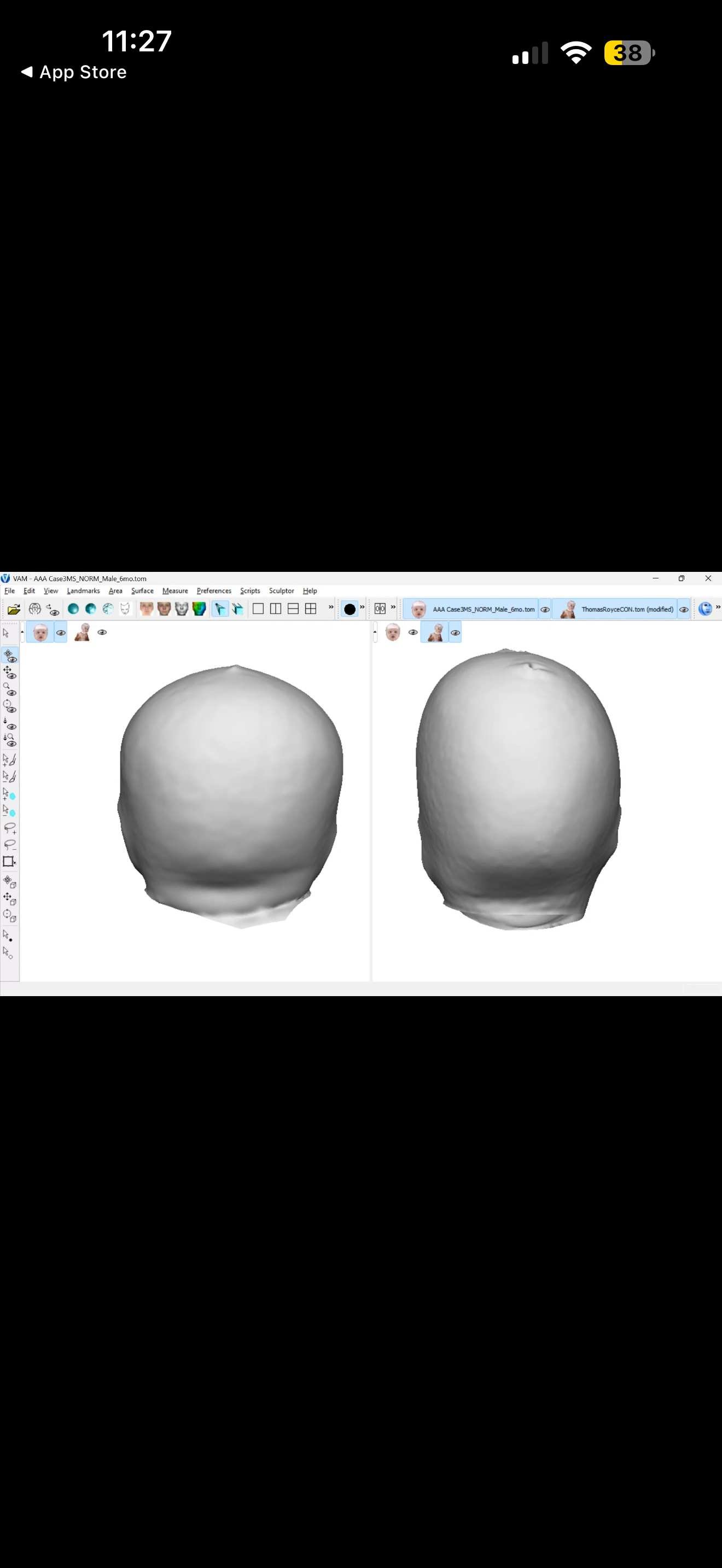Toggle baby-face surface visibility in left pane
Screen dimensions: 722x1568
coord(61,633)
